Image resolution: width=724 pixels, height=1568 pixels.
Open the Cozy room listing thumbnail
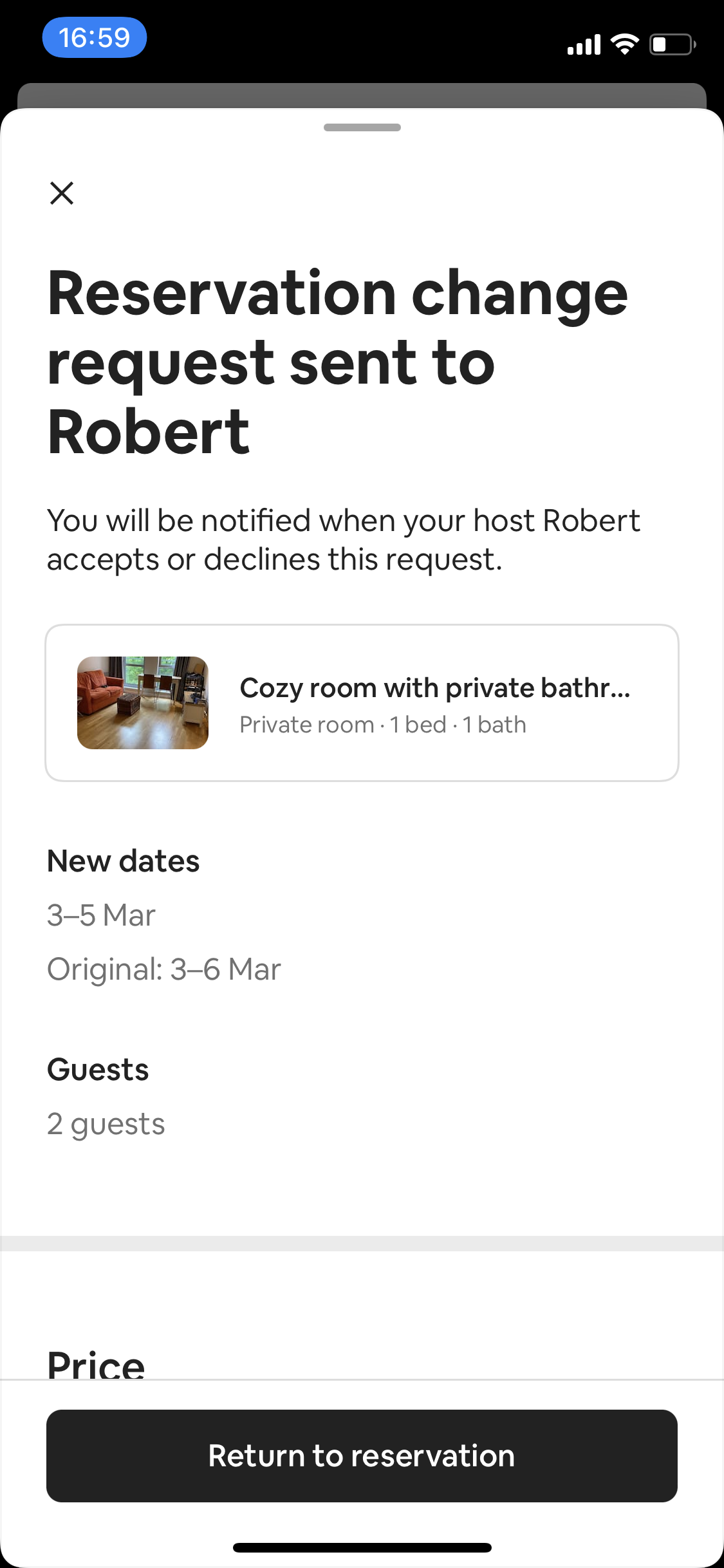143,702
